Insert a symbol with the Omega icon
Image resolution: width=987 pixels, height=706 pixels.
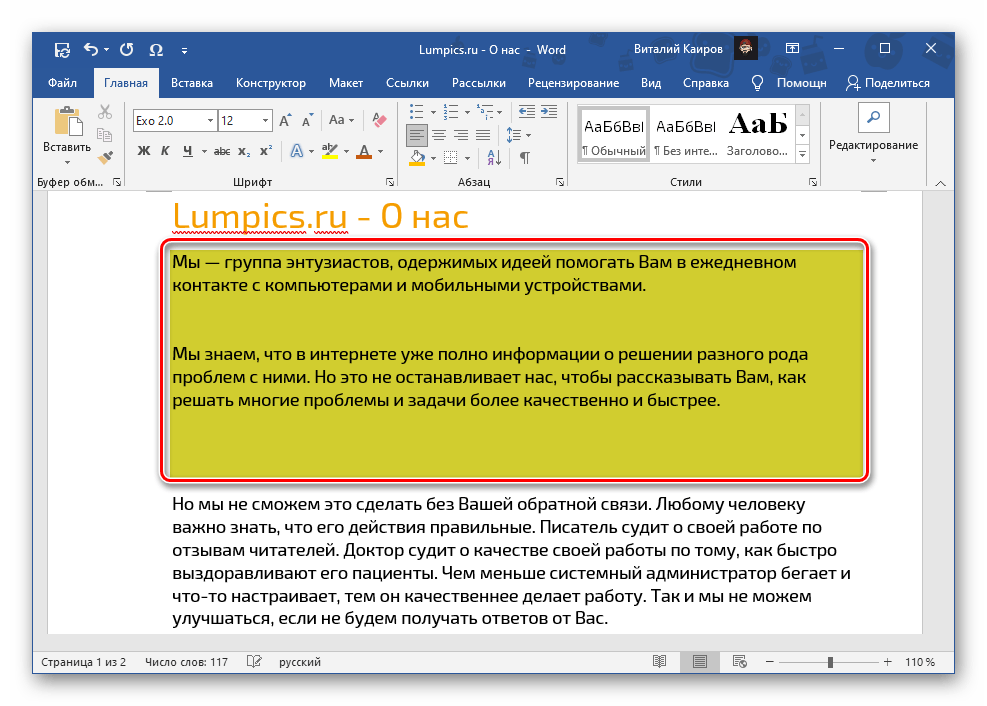156,50
